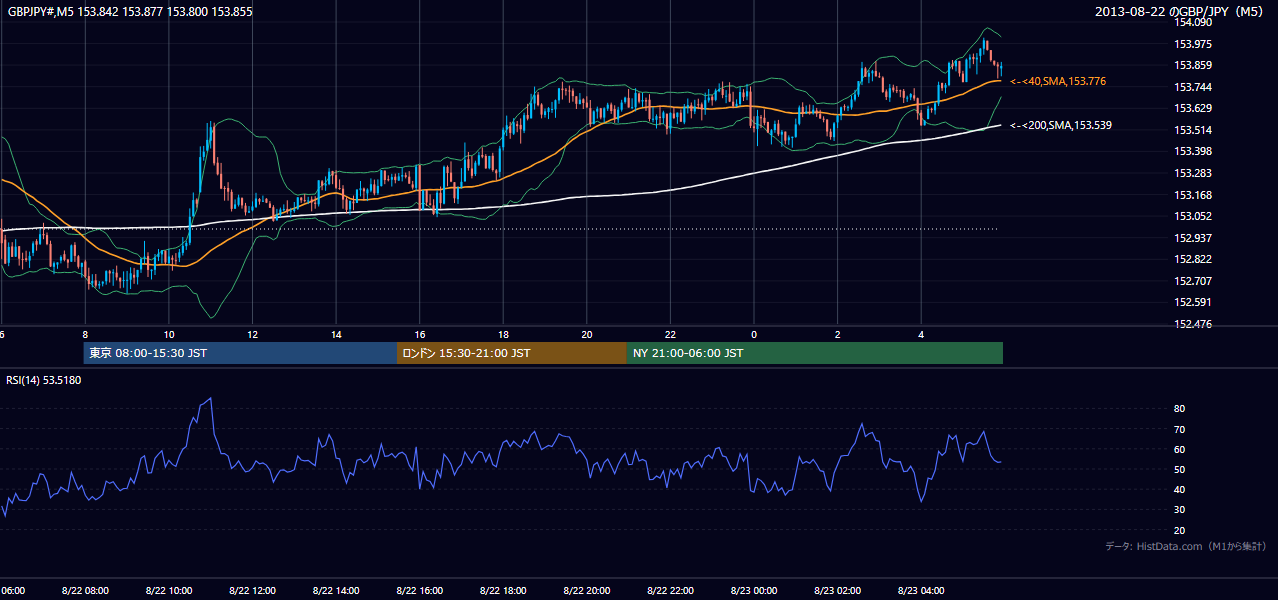Screen dimensions: 1278x600
Task: Click hour label 16 under the price chart
Action: [420, 335]
